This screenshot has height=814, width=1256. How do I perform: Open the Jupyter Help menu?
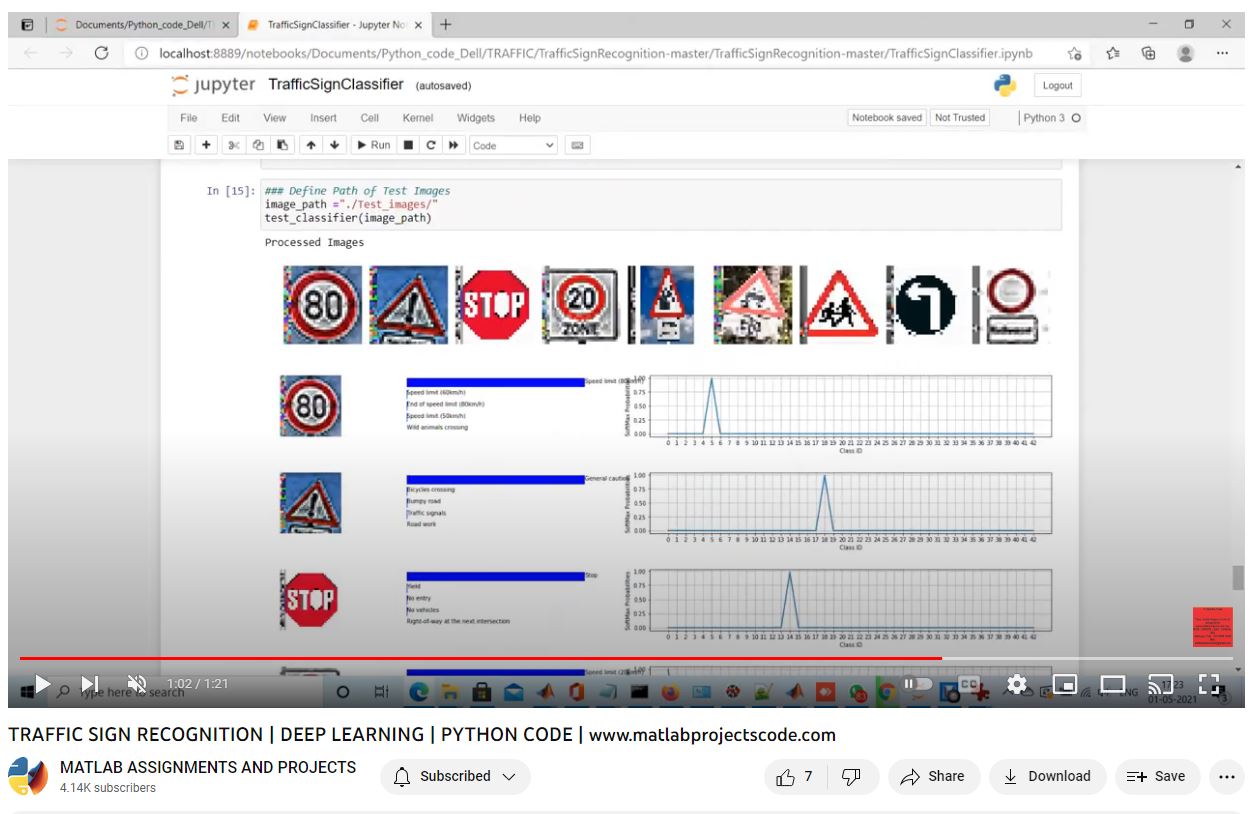point(530,118)
